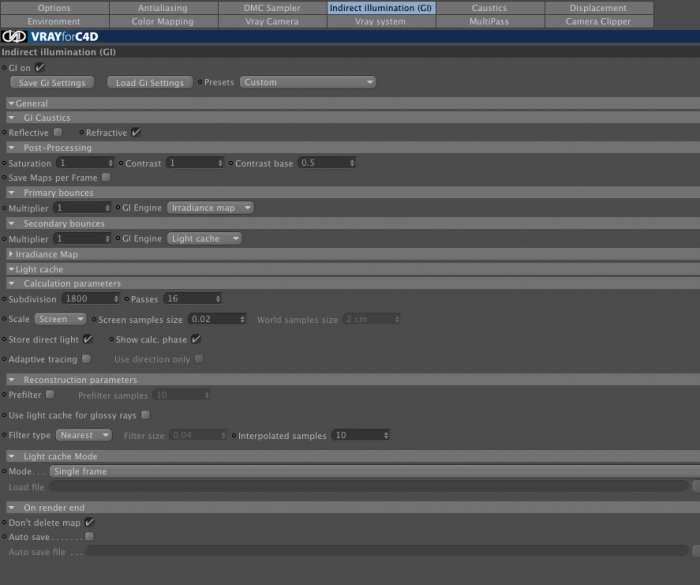The height and width of the screenshot is (585, 700).
Task: Adjust the Saturation stepper arrows
Action: (111, 163)
